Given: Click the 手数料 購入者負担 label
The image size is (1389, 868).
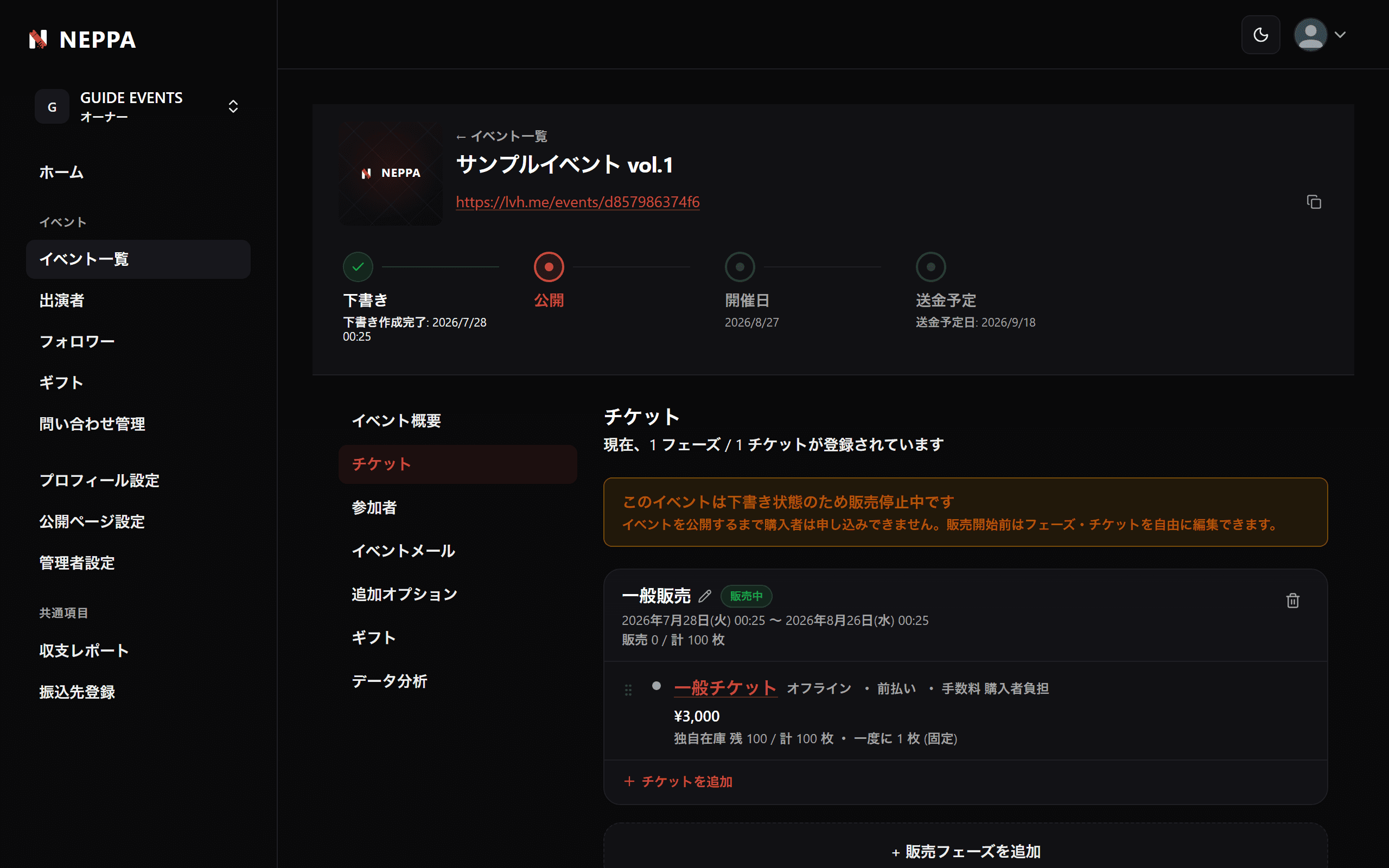Looking at the screenshot, I should pos(995,688).
